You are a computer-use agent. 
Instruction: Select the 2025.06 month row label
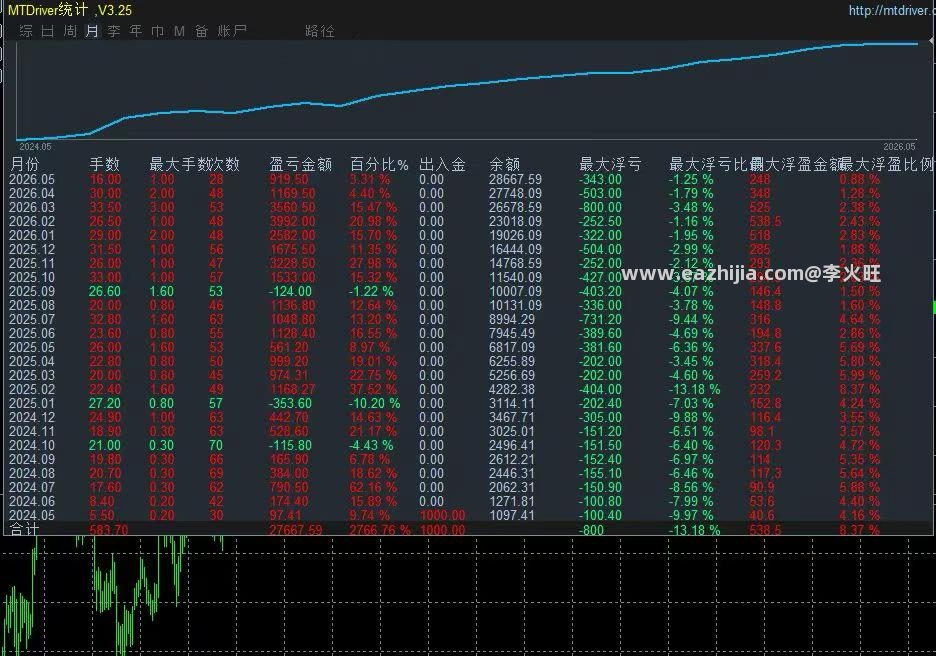(x=32, y=334)
